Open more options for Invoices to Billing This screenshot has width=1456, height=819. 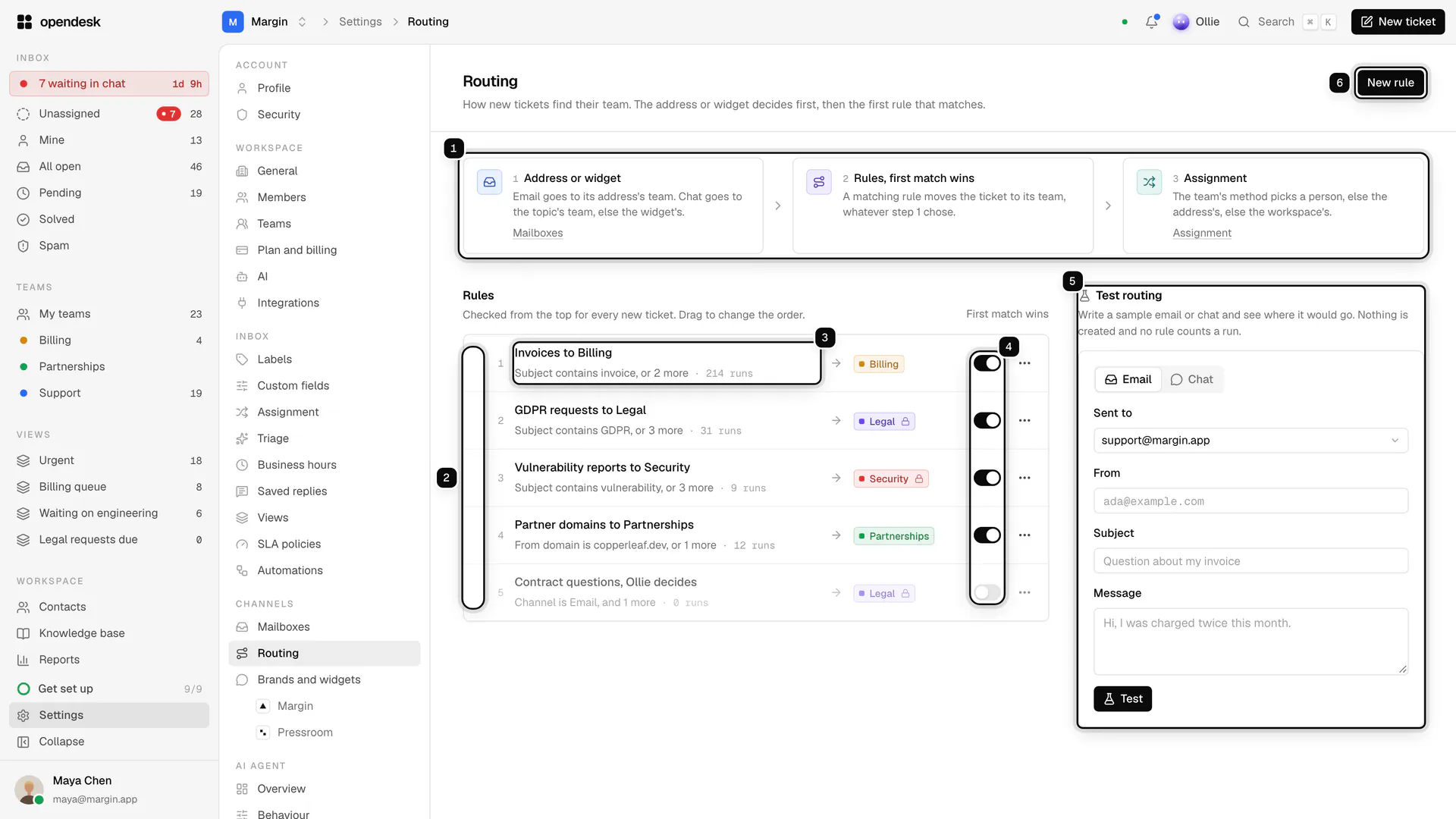[1025, 363]
